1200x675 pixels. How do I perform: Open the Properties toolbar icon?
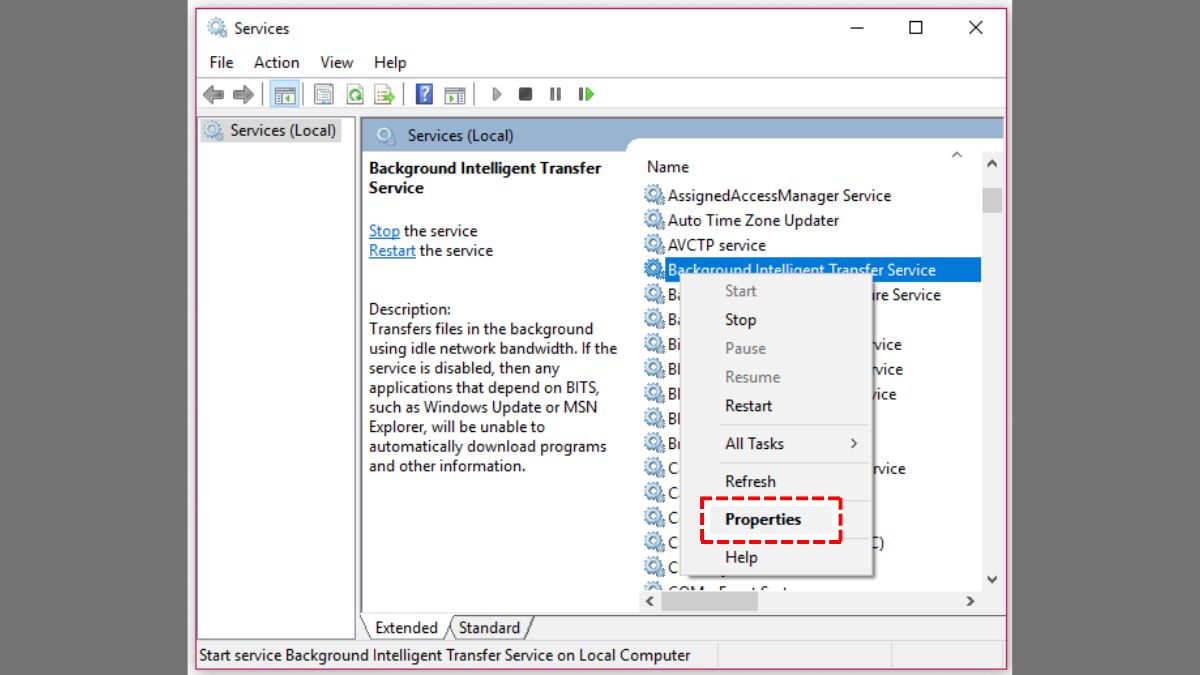324,94
